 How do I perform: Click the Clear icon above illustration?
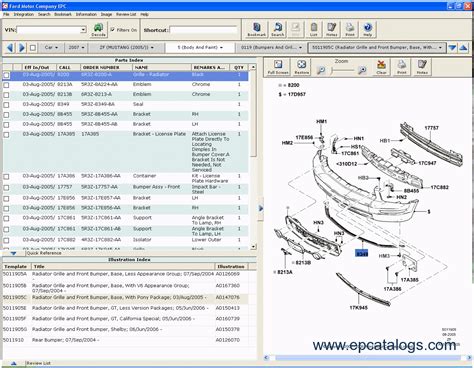(381, 67)
